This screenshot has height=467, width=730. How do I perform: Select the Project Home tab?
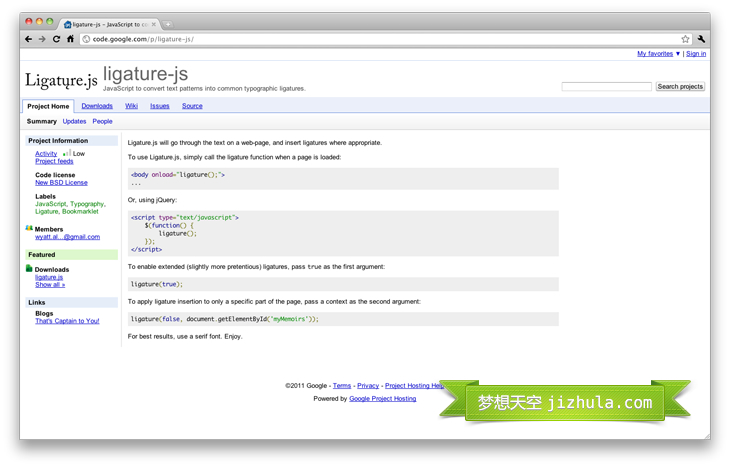(x=48, y=106)
